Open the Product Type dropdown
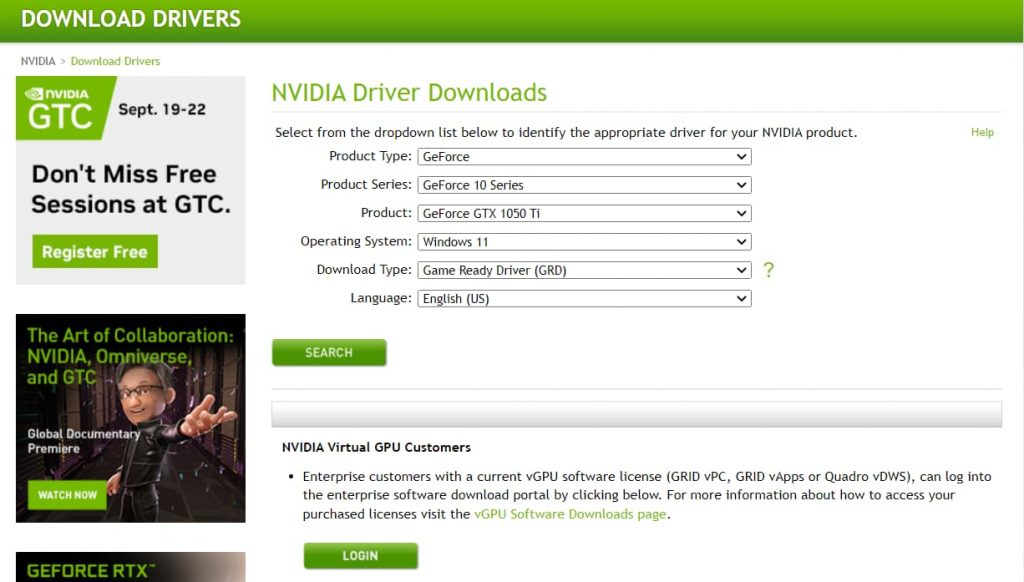 [x=584, y=157]
